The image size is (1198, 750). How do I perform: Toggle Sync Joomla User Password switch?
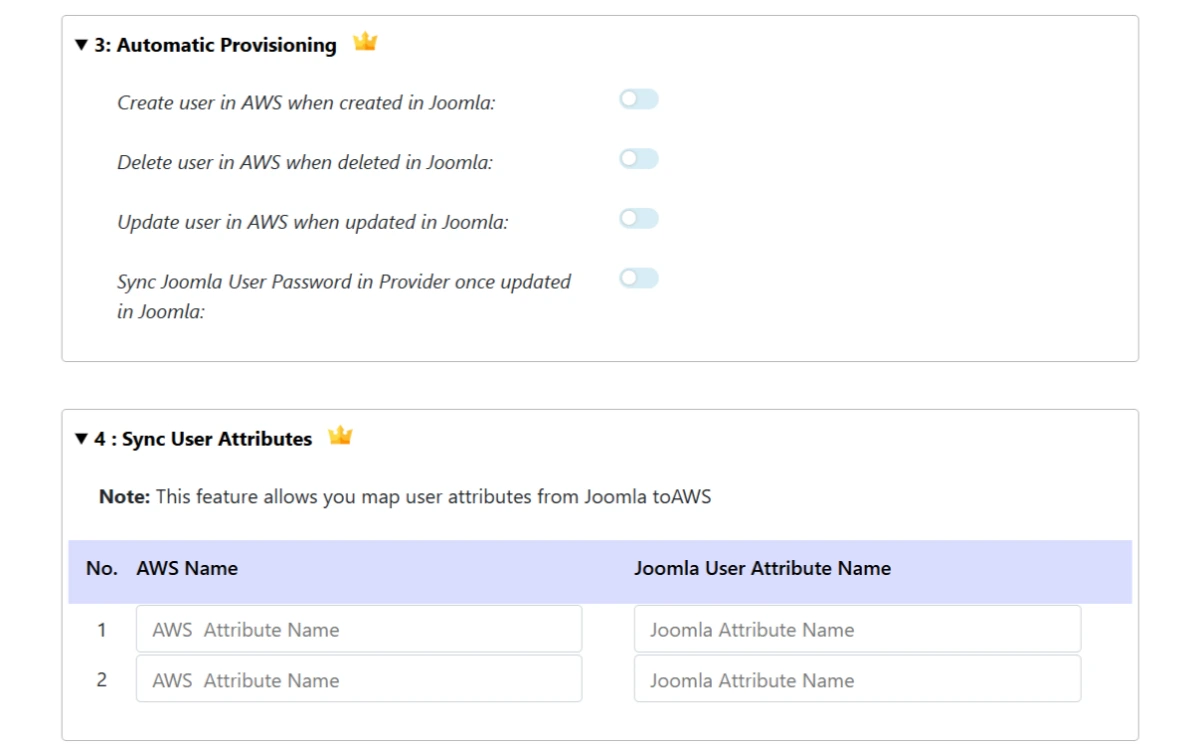click(639, 278)
